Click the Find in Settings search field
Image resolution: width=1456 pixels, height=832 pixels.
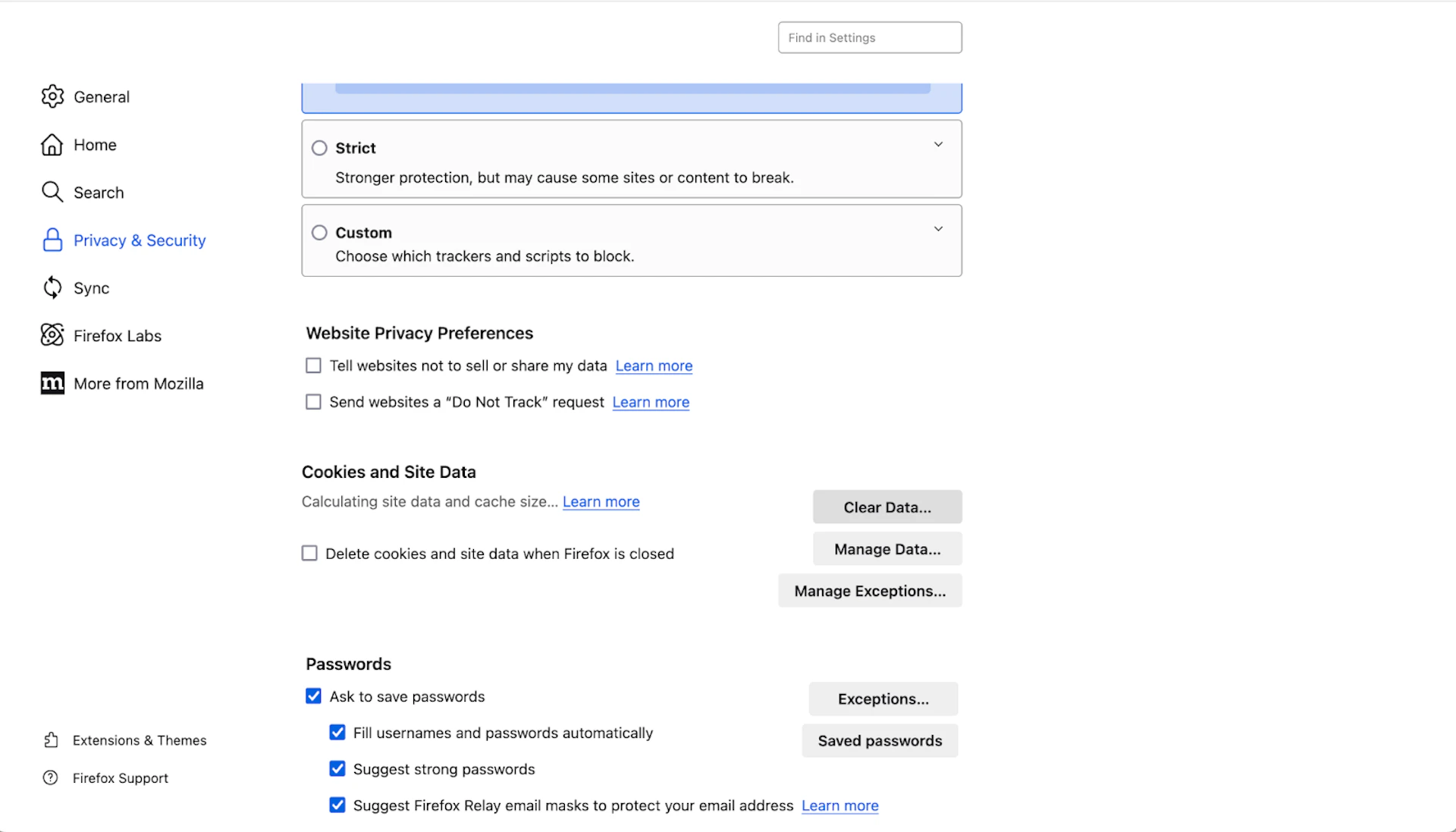click(x=870, y=37)
